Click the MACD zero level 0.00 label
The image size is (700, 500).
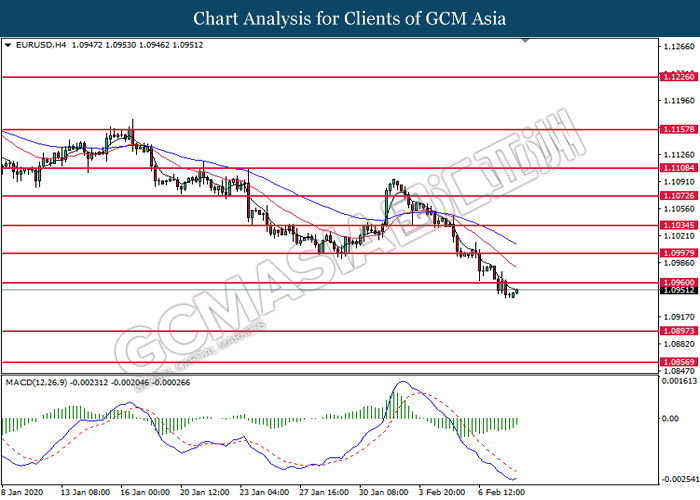[x=670, y=418]
